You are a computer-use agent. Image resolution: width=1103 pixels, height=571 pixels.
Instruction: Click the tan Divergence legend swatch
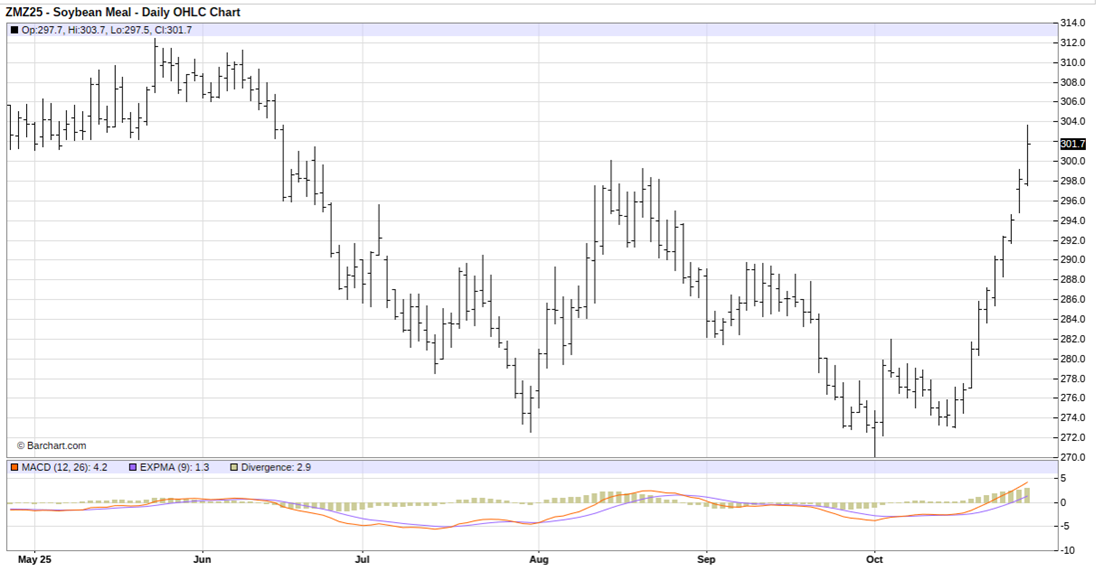(234, 468)
